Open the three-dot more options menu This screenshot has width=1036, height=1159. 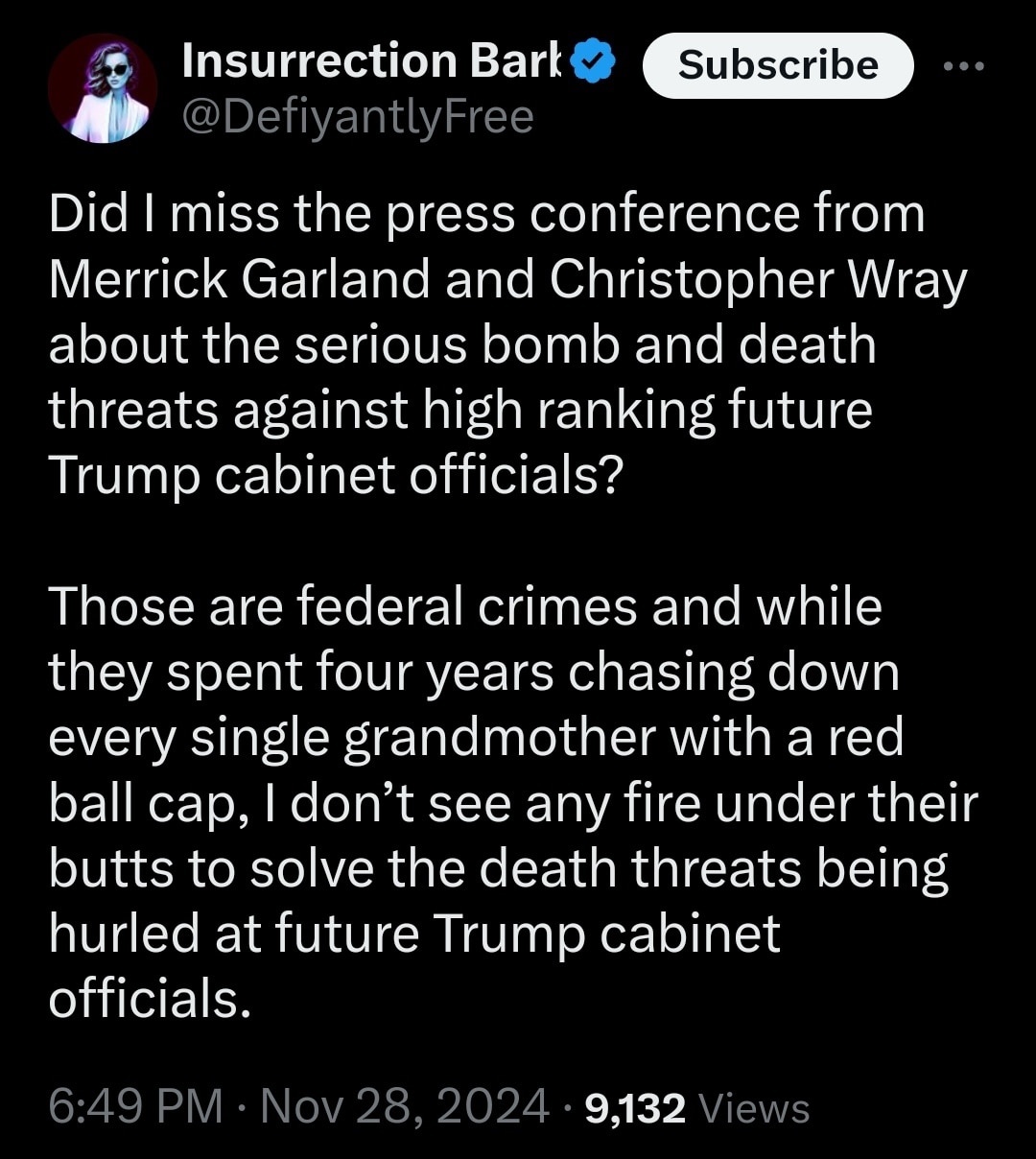tap(963, 65)
